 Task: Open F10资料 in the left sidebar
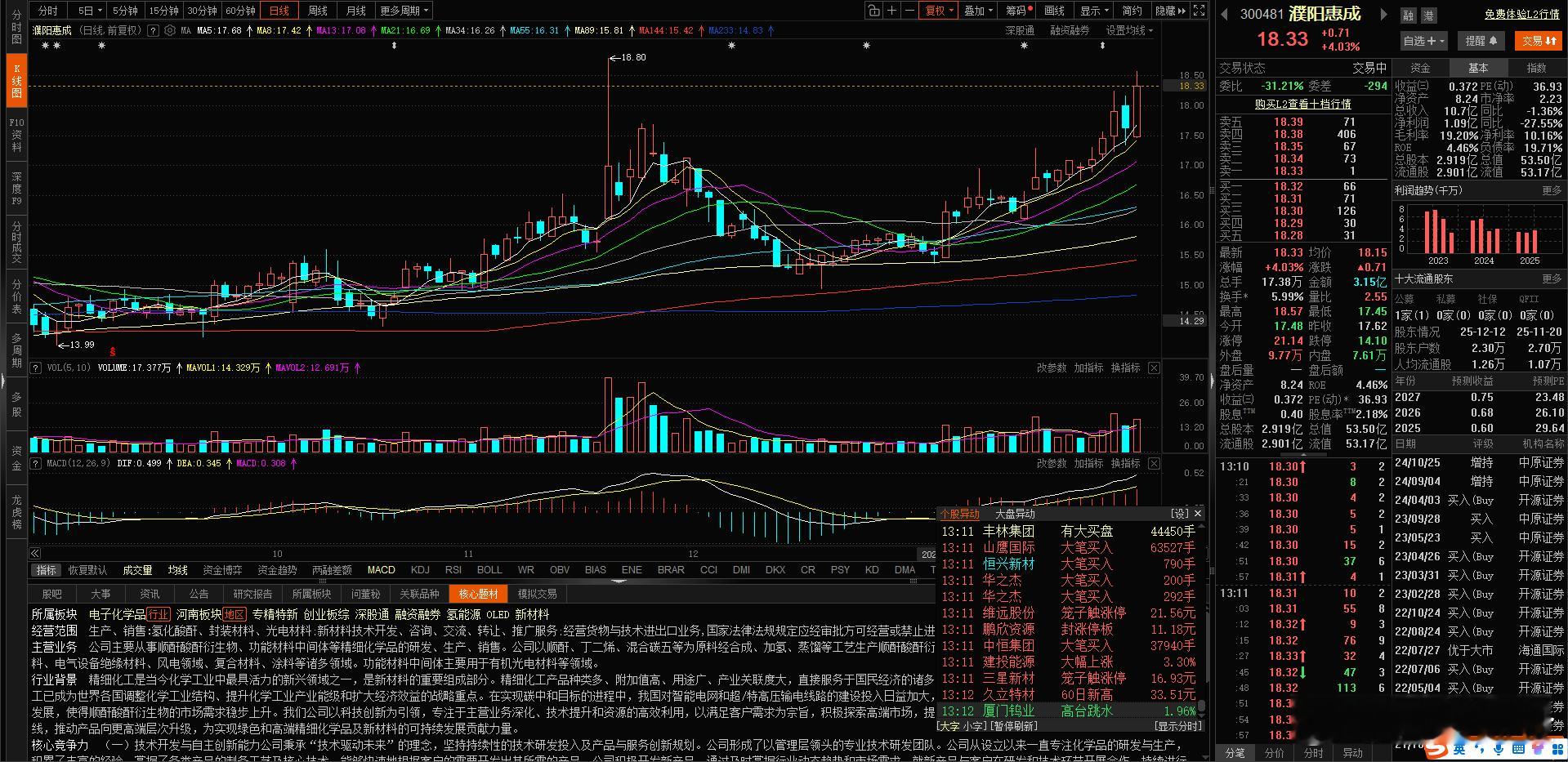click(x=16, y=135)
